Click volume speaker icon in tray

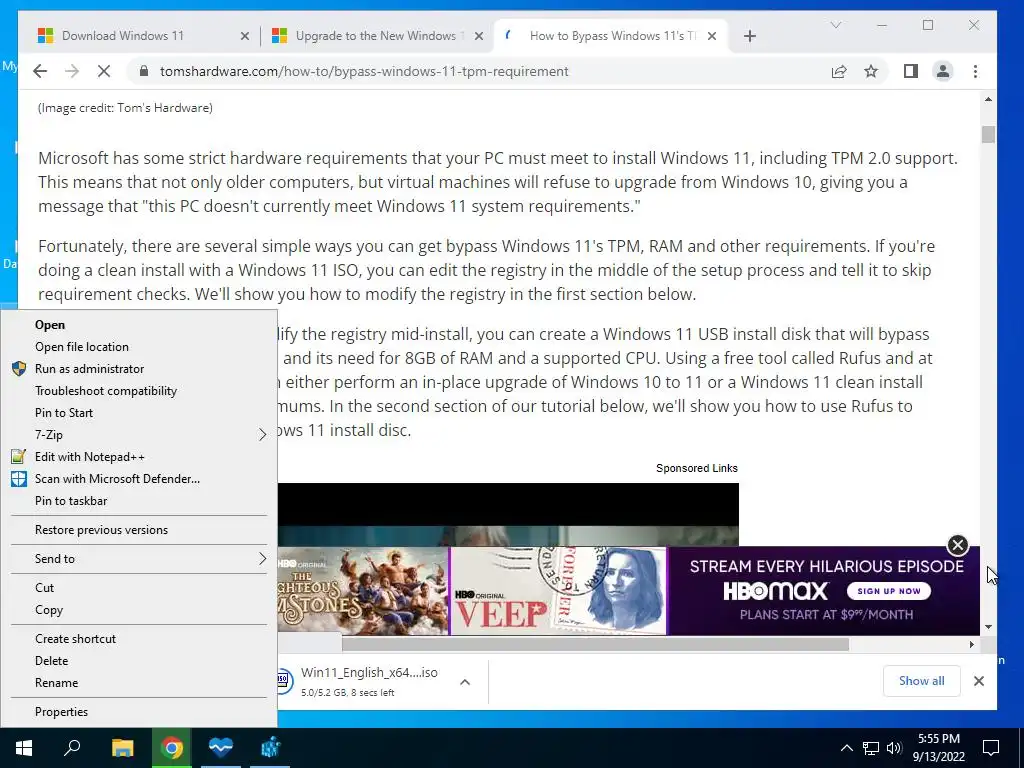(894, 748)
